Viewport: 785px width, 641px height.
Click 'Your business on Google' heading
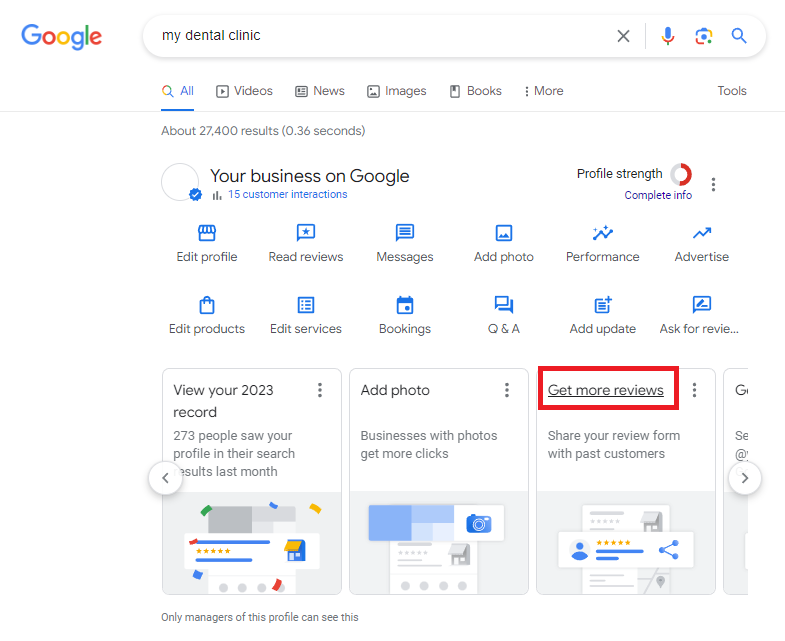(x=309, y=176)
